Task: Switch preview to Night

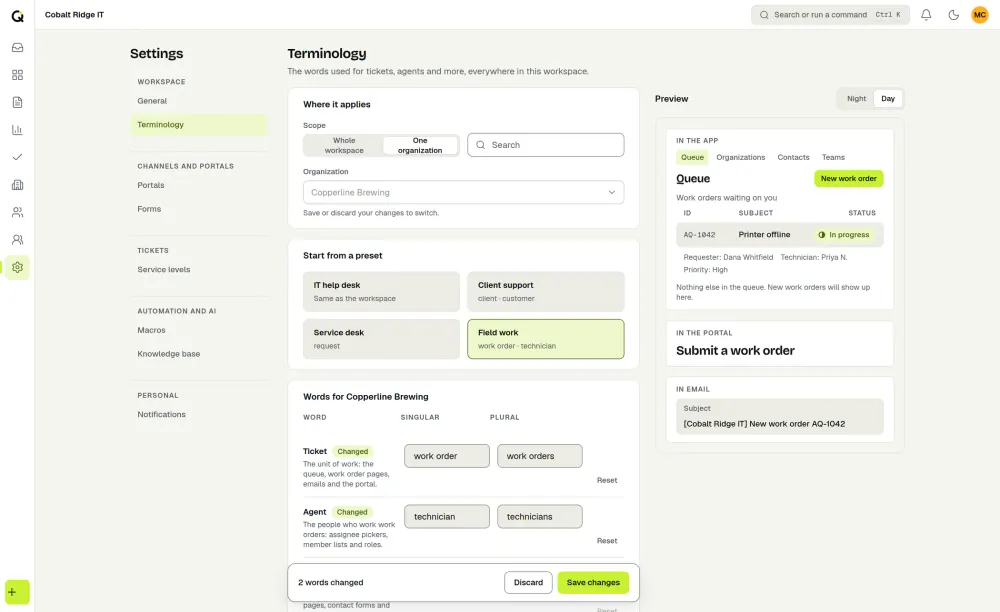Action: pyautogui.click(x=856, y=99)
